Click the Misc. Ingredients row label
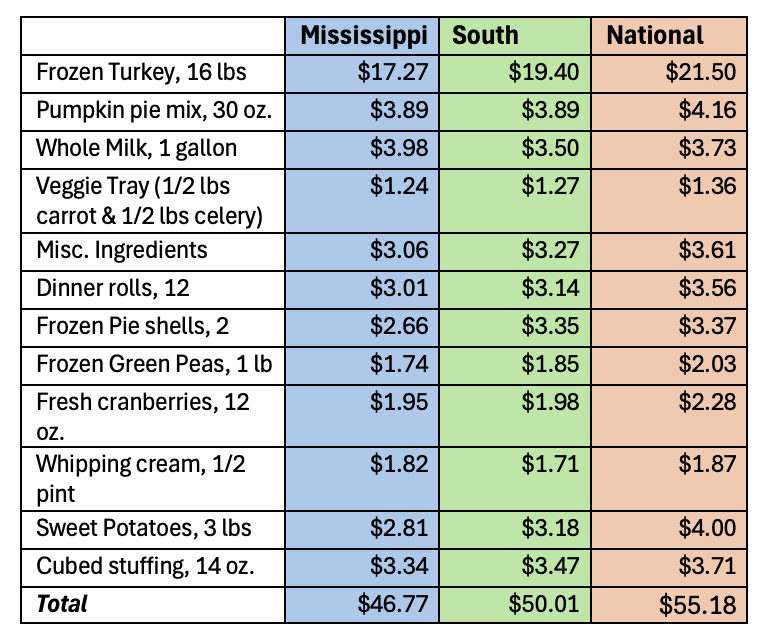 click(x=122, y=250)
